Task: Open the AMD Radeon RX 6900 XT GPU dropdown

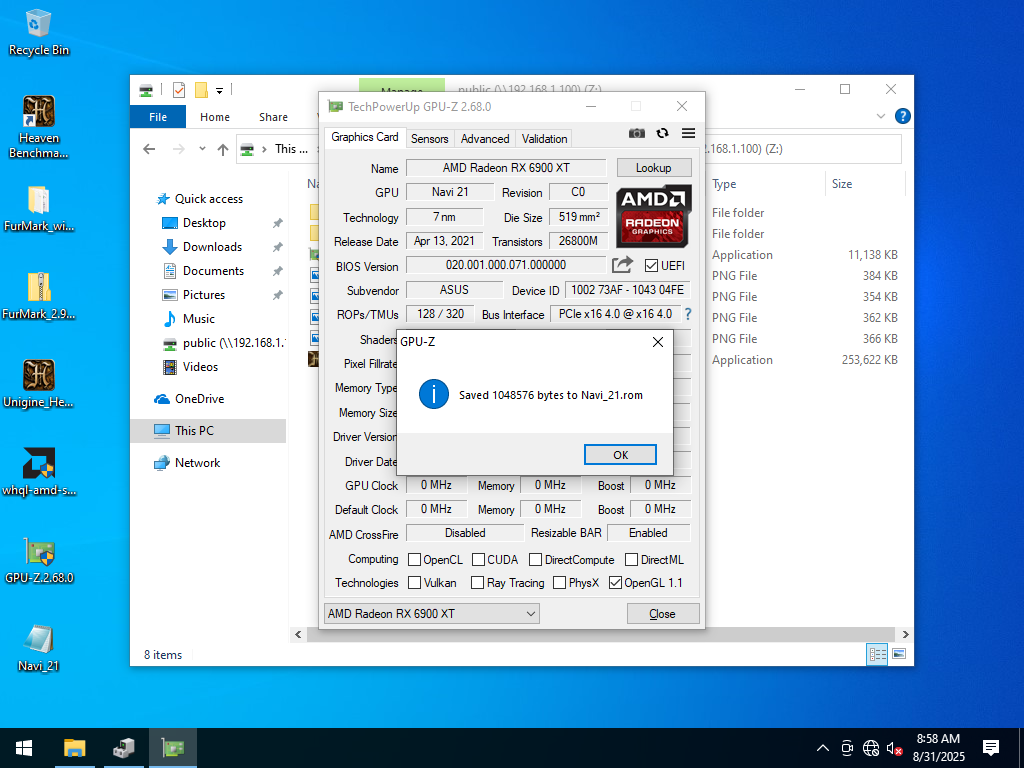Action: [432, 614]
